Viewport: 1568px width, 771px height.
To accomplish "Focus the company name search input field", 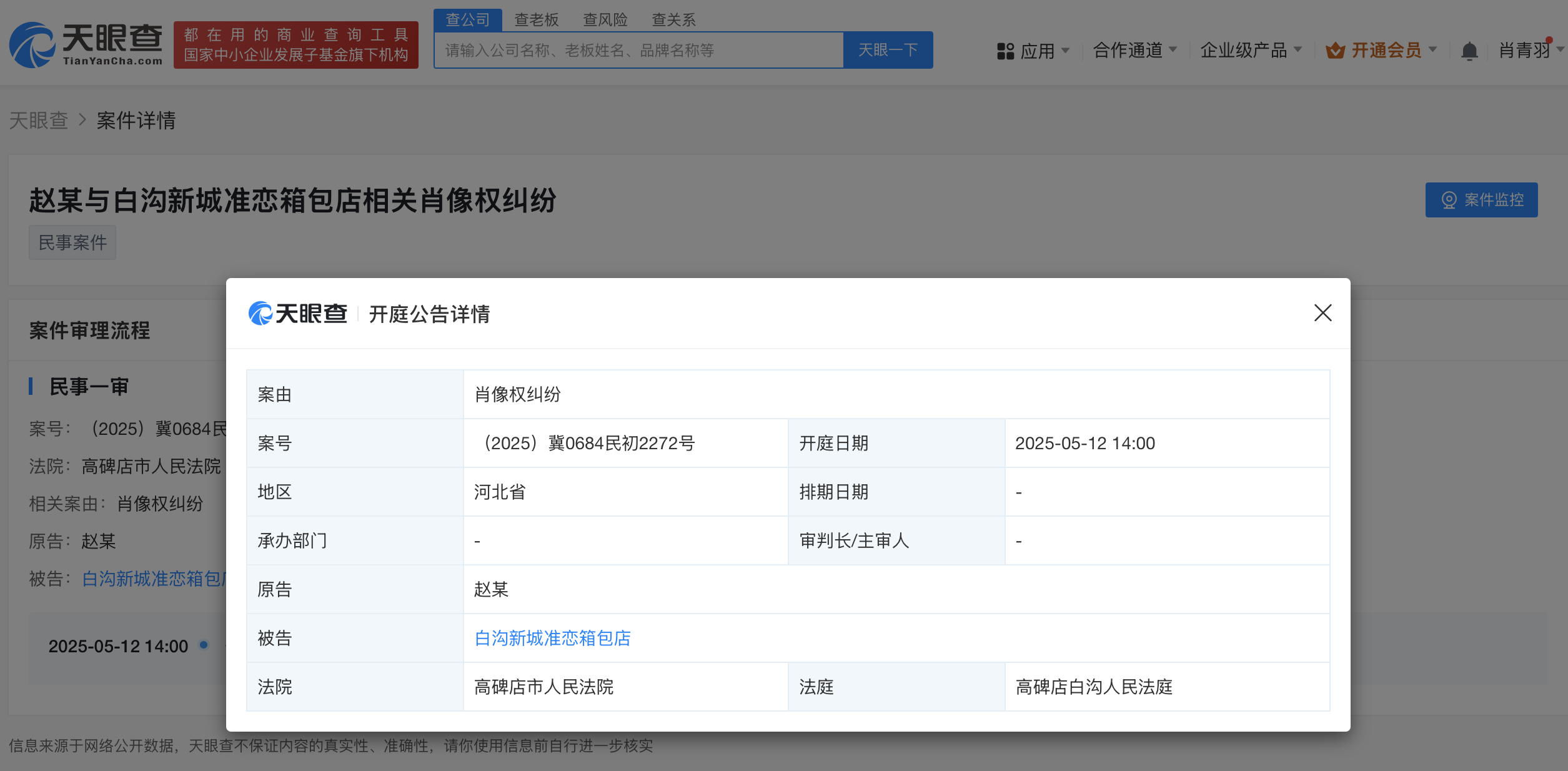I will pos(638,50).
